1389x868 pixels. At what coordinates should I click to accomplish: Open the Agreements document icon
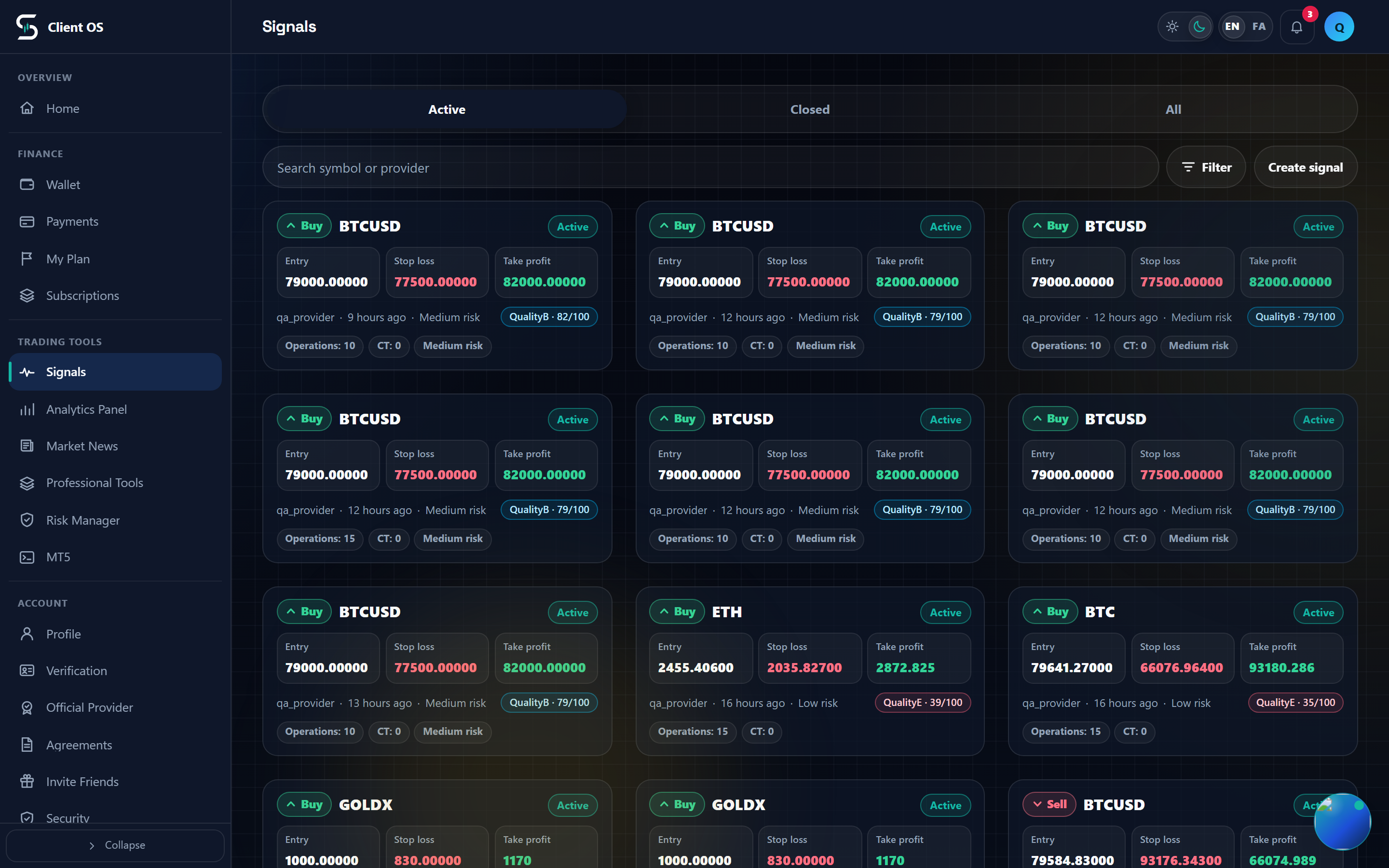[x=27, y=745]
